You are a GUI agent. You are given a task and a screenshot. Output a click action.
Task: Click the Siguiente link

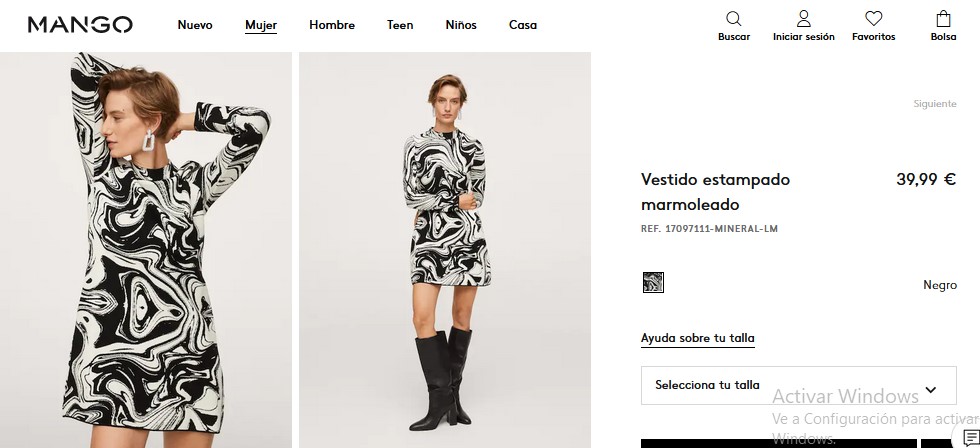pyautogui.click(x=934, y=104)
